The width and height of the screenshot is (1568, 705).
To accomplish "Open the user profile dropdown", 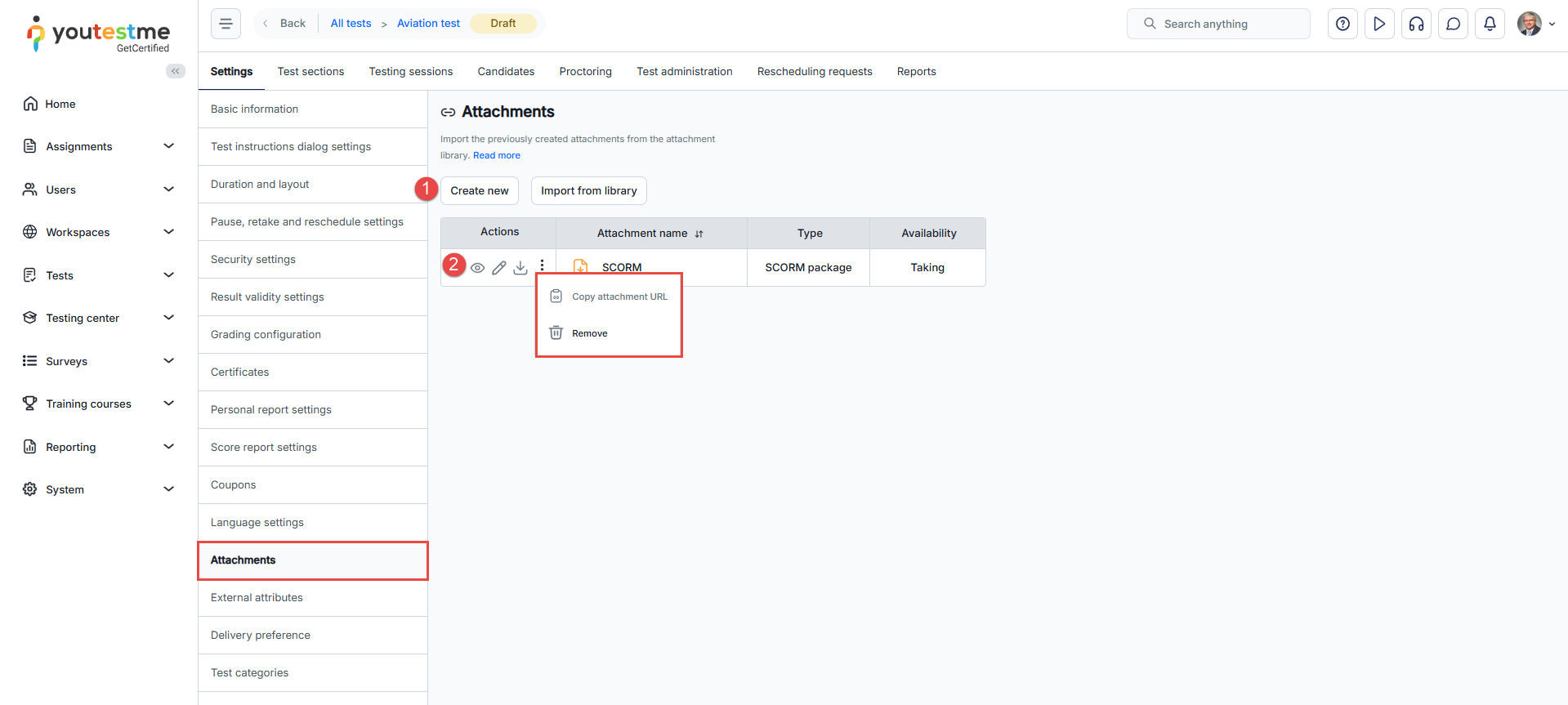I will (1536, 24).
